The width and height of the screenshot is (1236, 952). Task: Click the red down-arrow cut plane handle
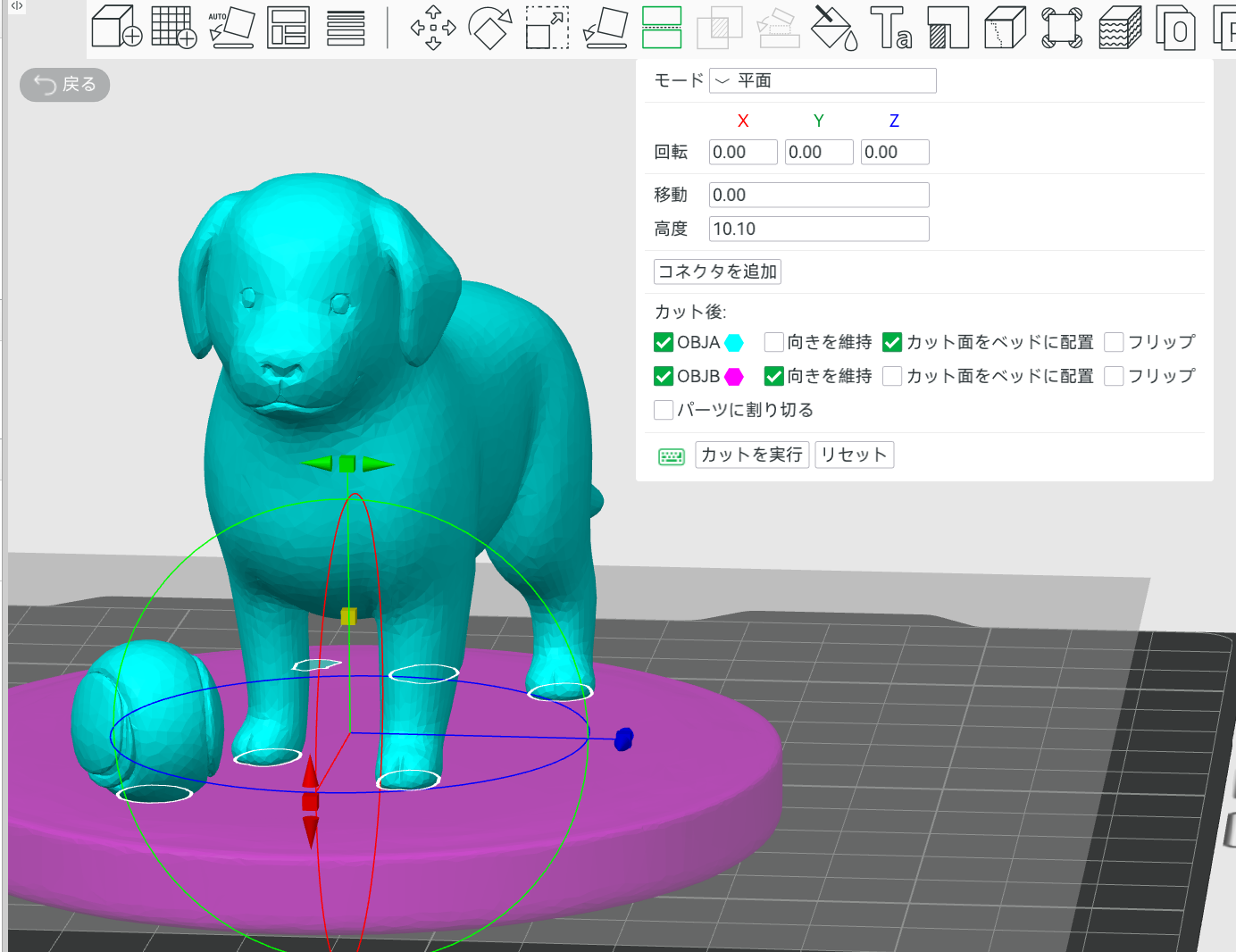[x=311, y=831]
